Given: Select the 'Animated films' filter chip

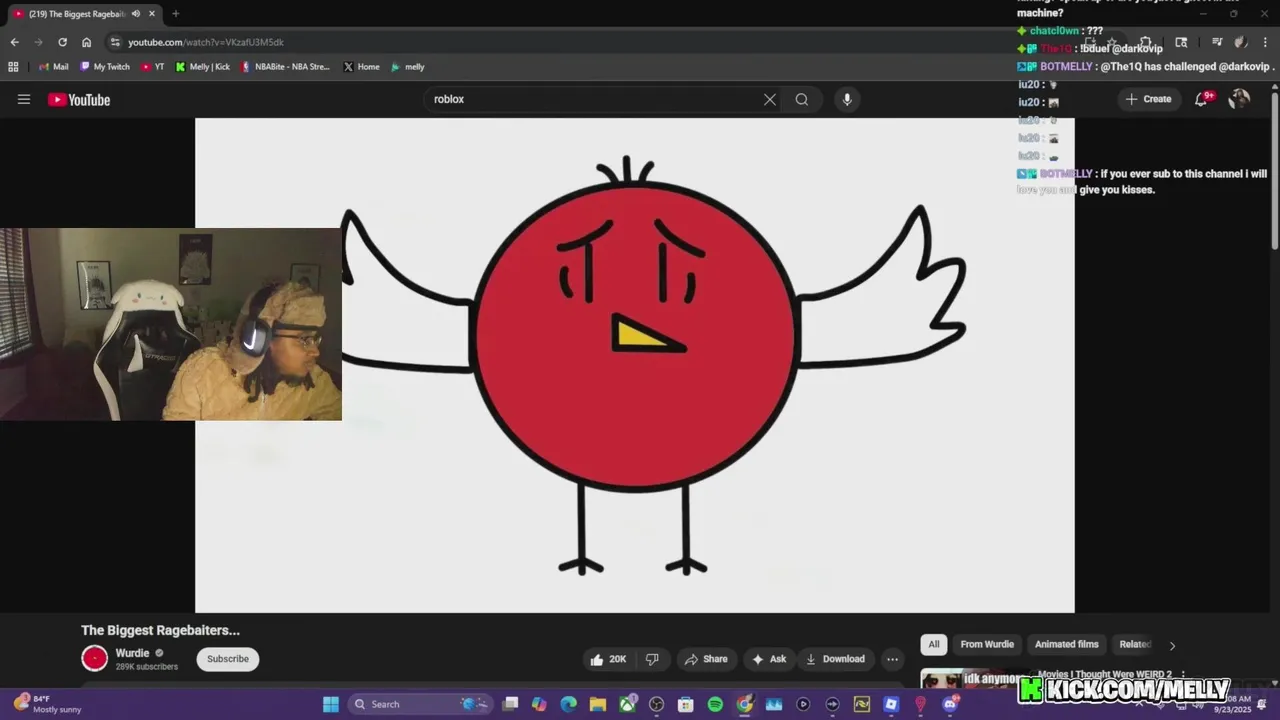Looking at the screenshot, I should (1066, 644).
